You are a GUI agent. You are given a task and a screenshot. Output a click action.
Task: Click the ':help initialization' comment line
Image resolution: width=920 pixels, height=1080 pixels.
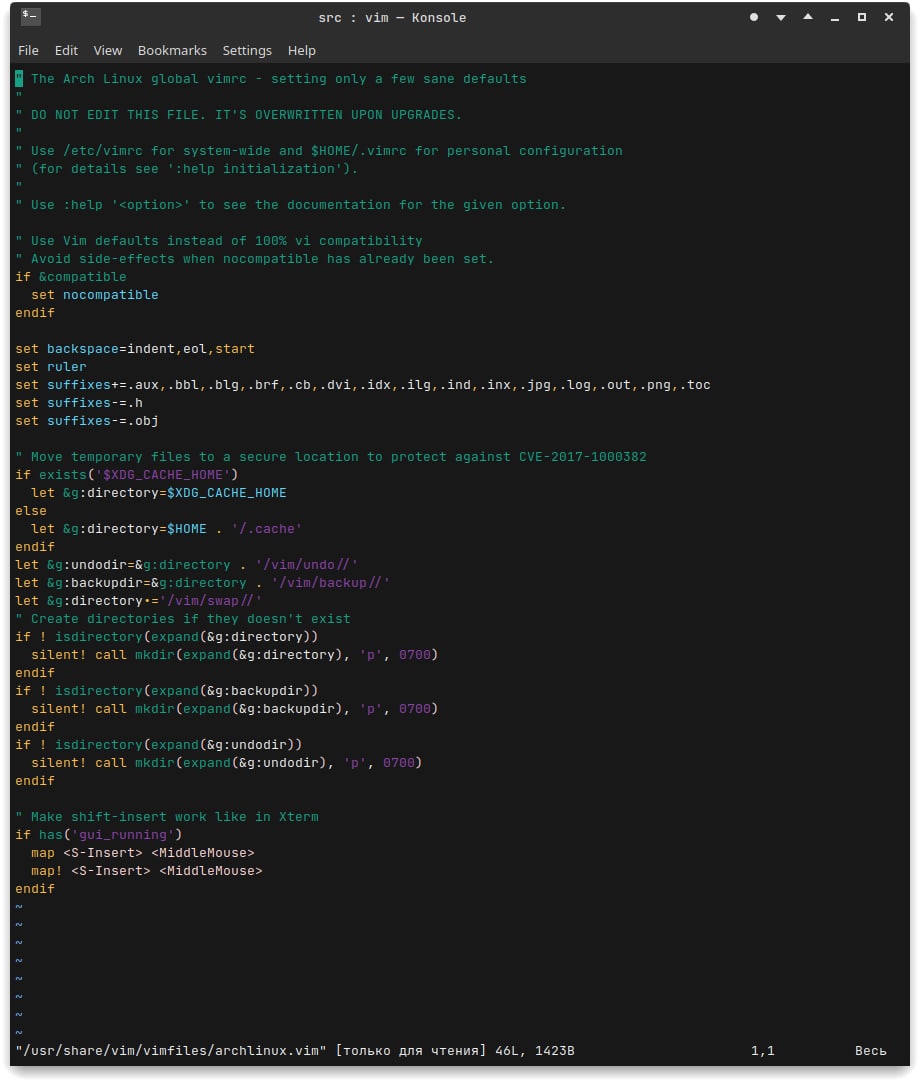pos(187,169)
